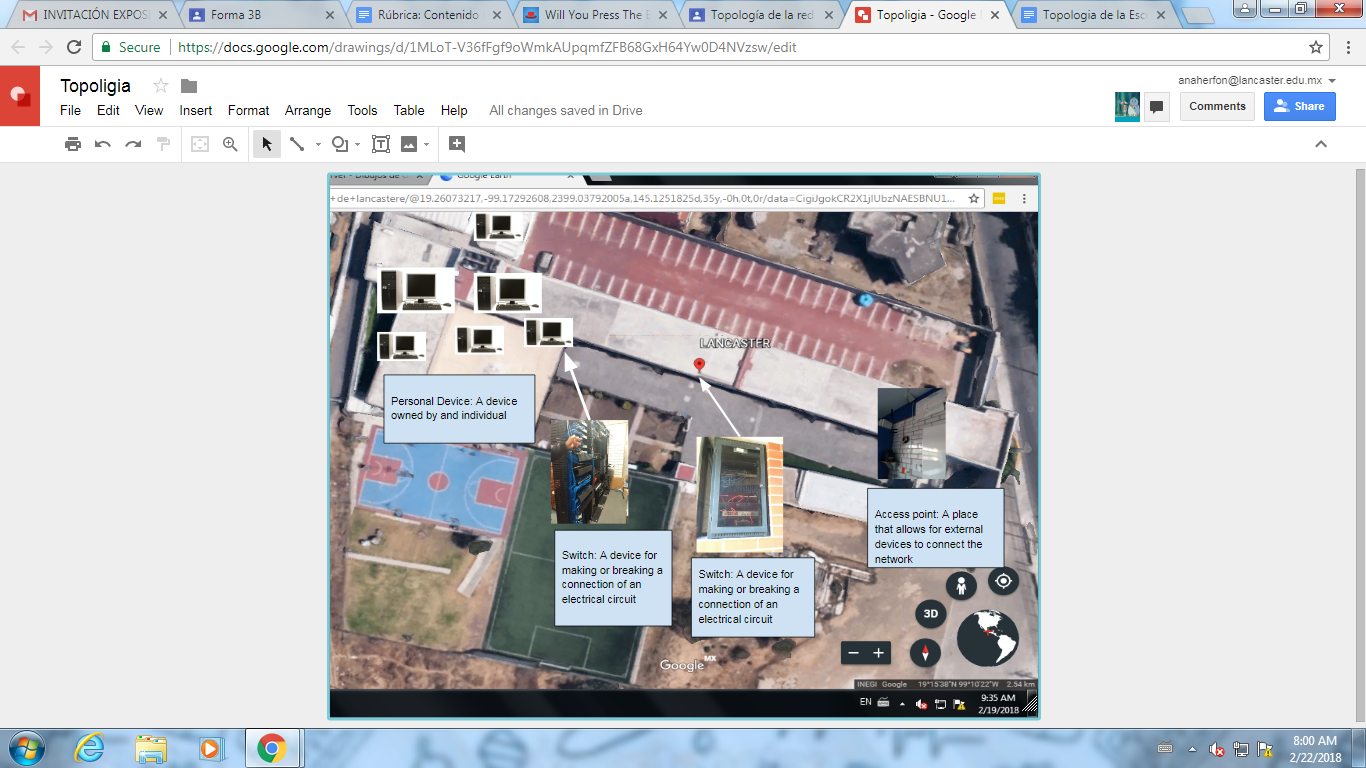Viewport: 1366px width, 768px height.
Task: Click the collaborator avatar thumbnail
Action: coord(1127,106)
